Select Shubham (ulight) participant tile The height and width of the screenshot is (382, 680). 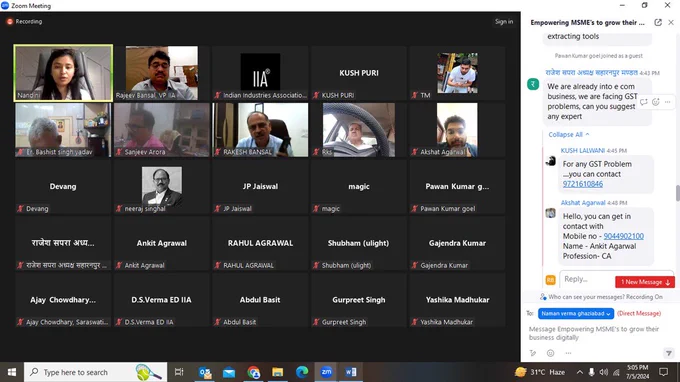pos(359,243)
